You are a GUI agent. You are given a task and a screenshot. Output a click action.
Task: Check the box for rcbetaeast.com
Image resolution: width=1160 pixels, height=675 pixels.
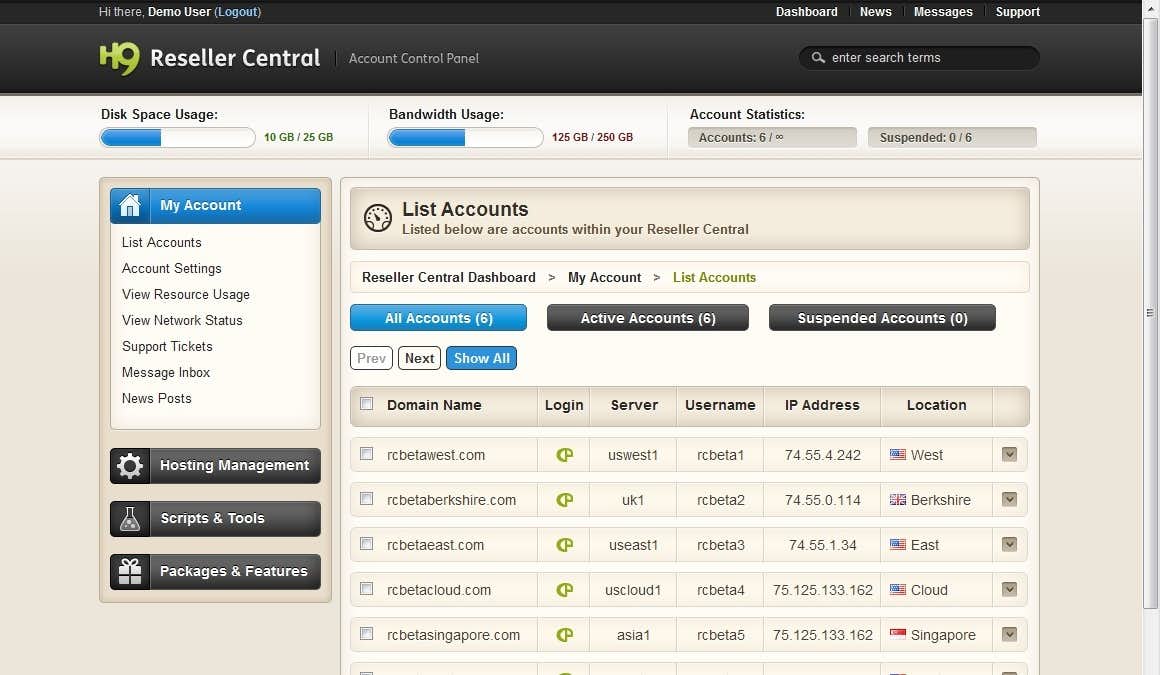pyautogui.click(x=367, y=544)
